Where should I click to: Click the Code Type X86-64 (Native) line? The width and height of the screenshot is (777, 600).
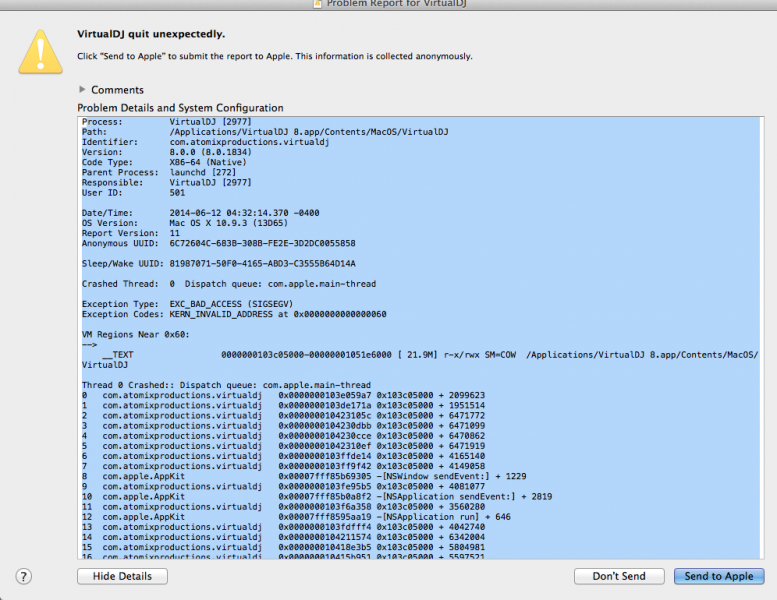(164, 163)
